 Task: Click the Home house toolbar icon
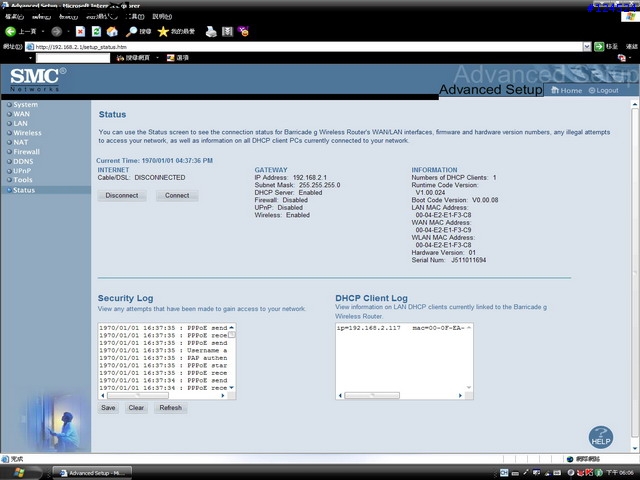click(x=112, y=31)
